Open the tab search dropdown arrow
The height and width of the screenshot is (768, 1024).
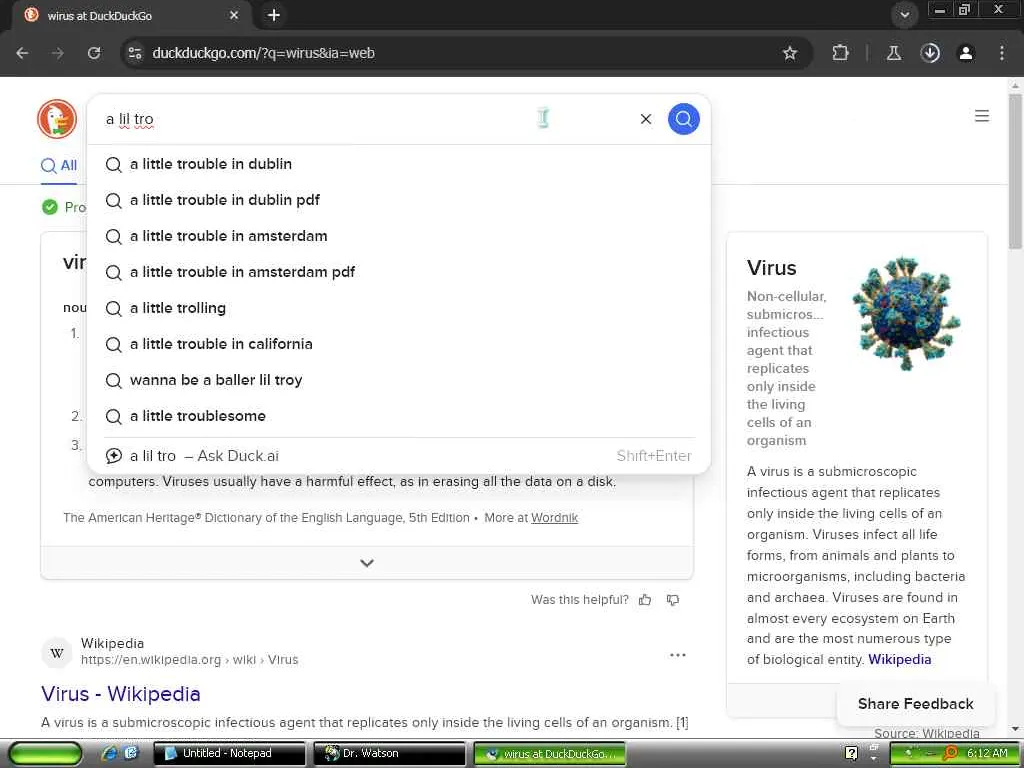904,15
